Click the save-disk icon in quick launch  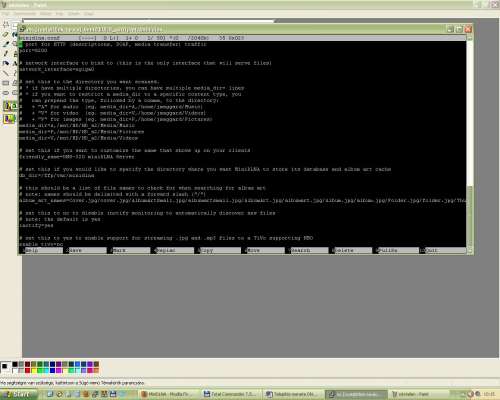113,394
